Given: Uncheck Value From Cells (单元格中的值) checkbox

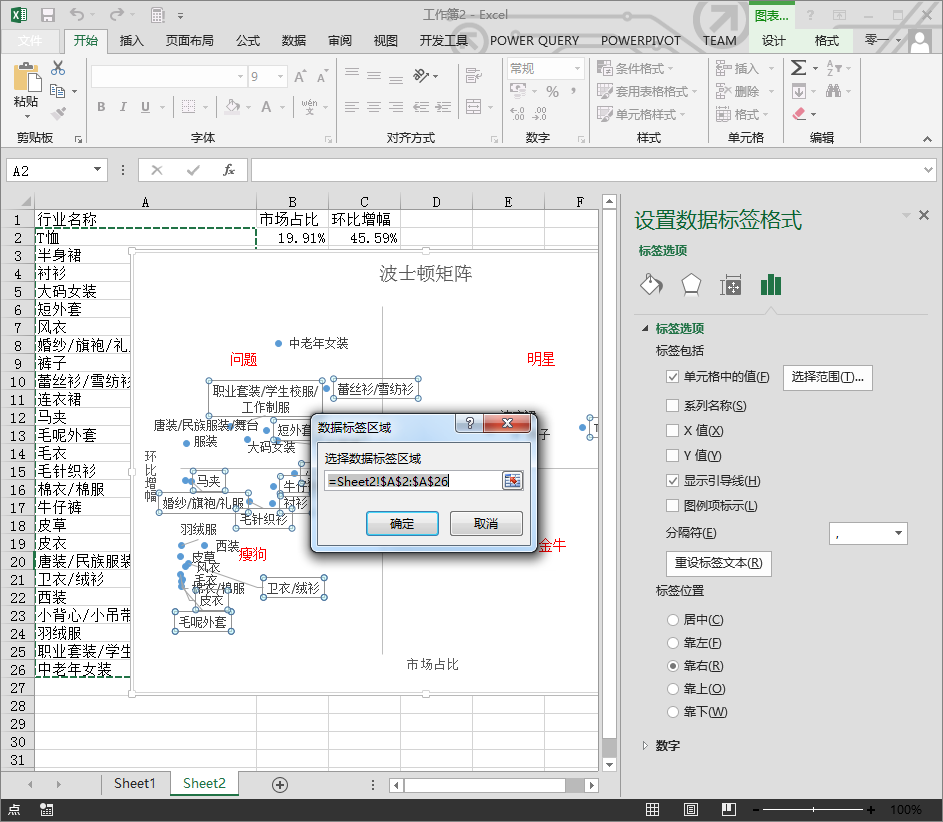Looking at the screenshot, I should point(672,376).
